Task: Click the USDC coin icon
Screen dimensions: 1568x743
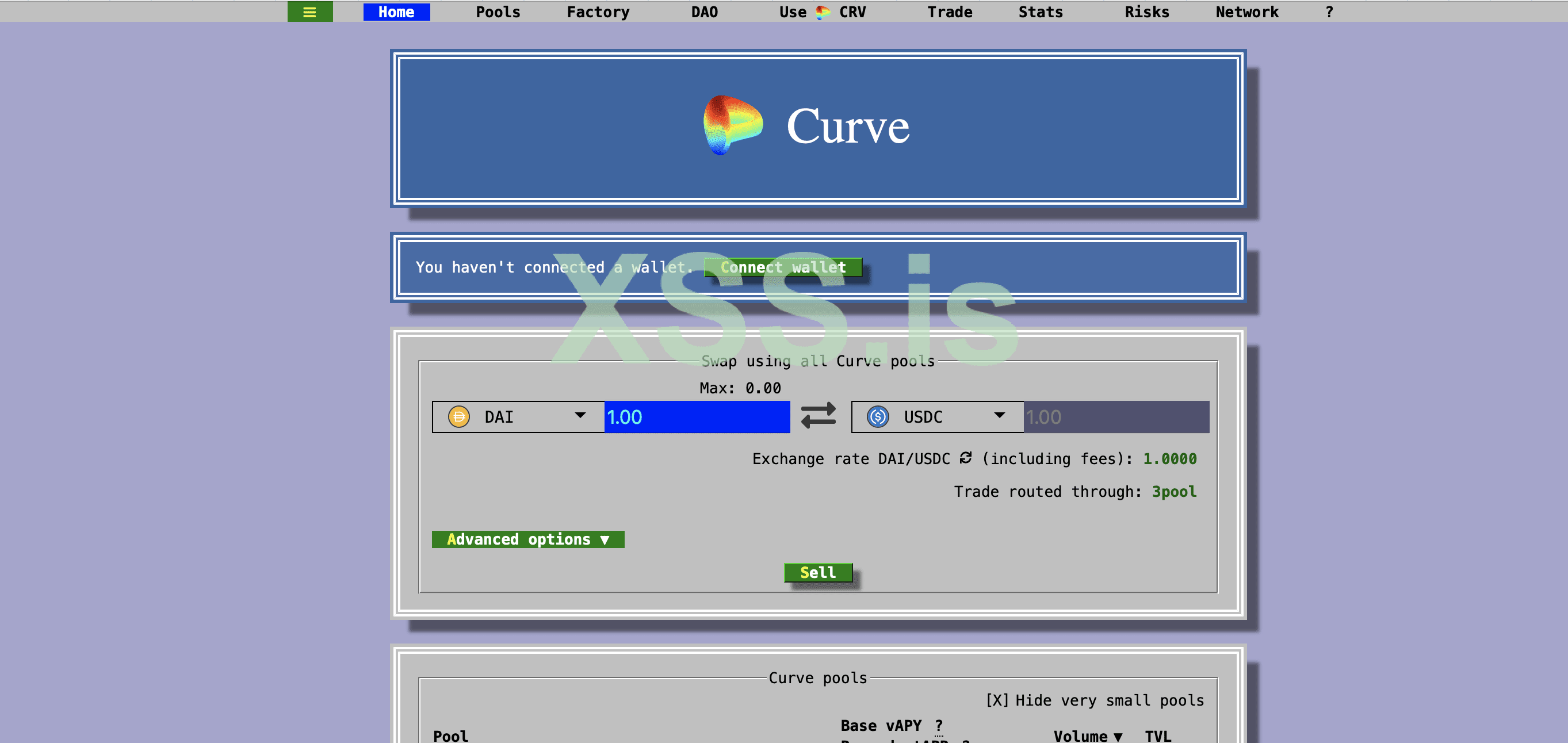Action: [877, 417]
